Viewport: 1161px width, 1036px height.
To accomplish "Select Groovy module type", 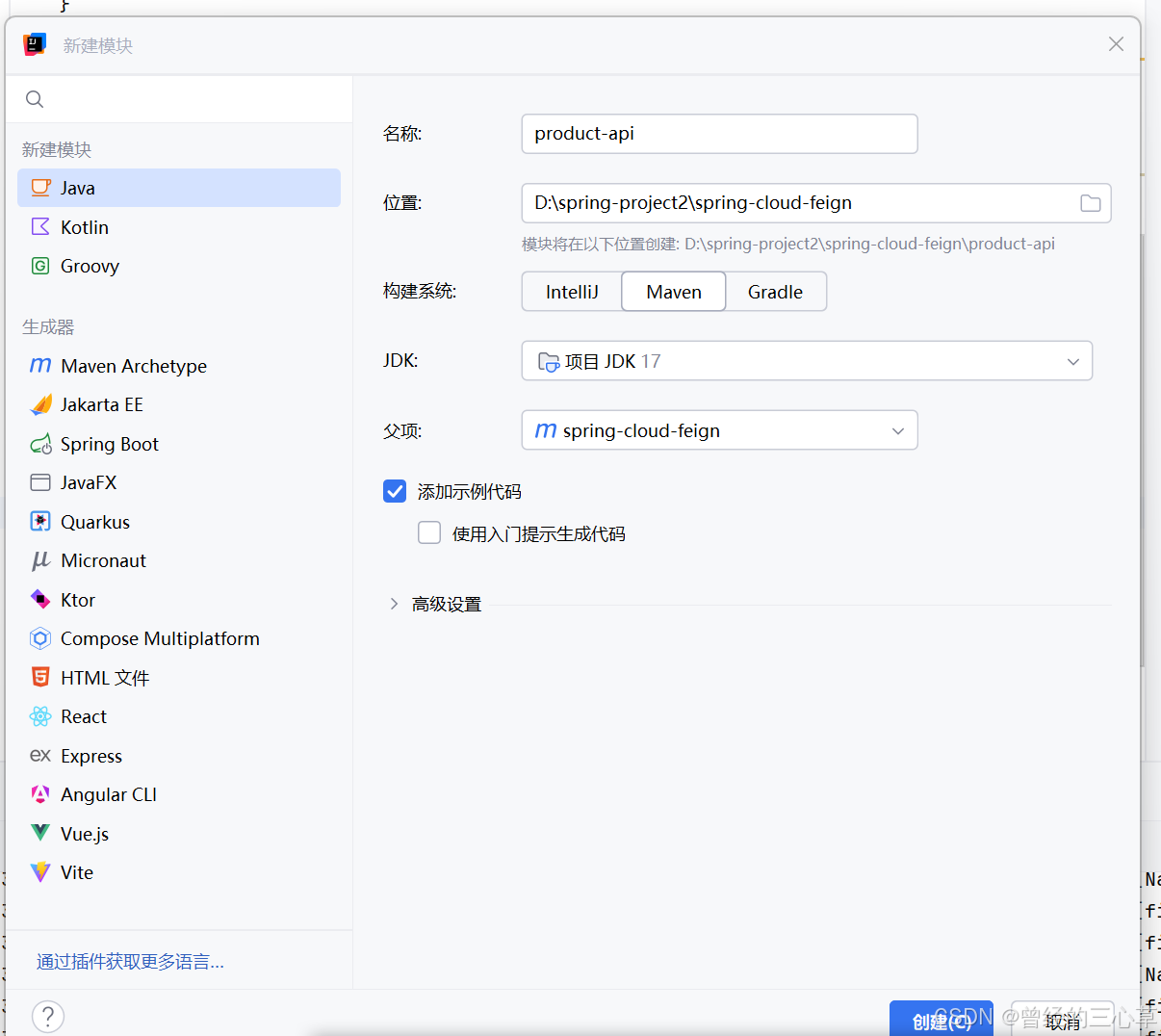I will [x=179, y=266].
